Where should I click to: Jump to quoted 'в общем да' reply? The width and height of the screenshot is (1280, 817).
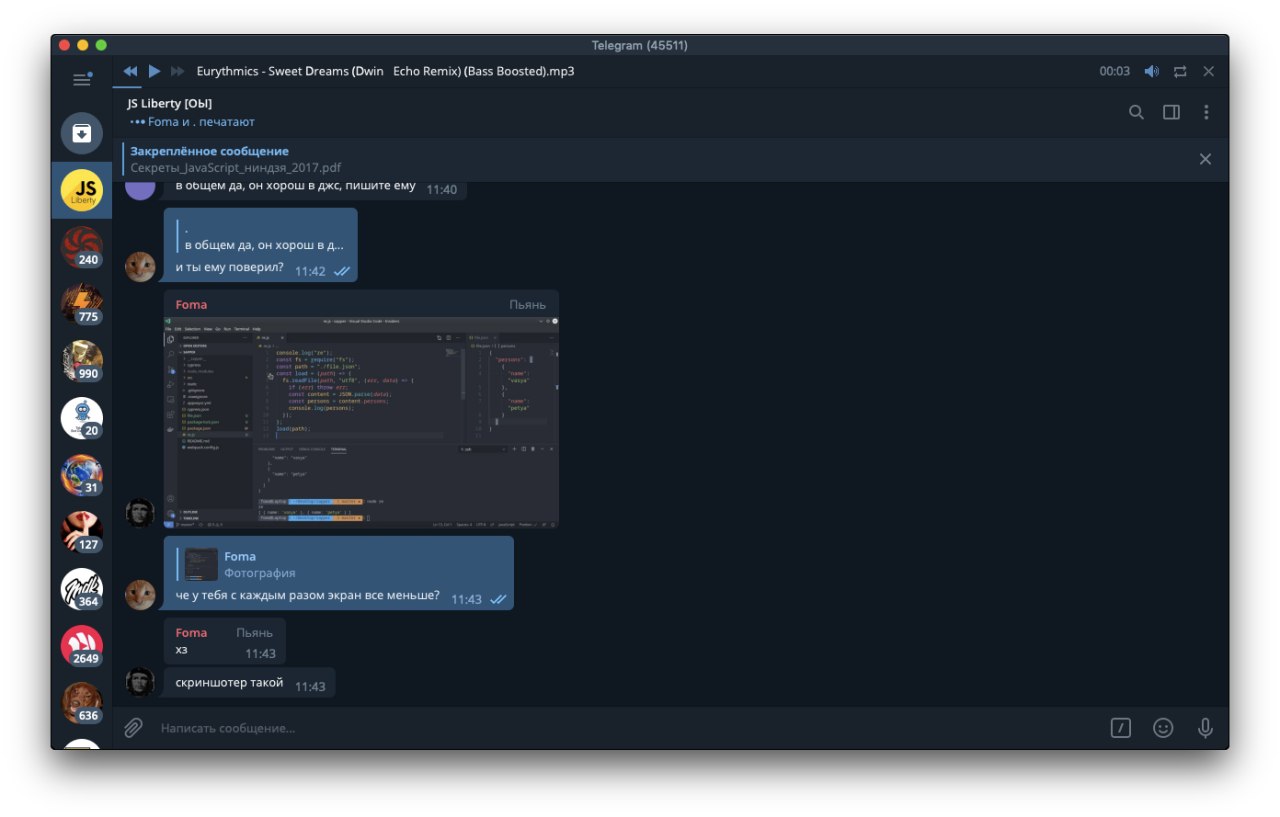coord(261,236)
